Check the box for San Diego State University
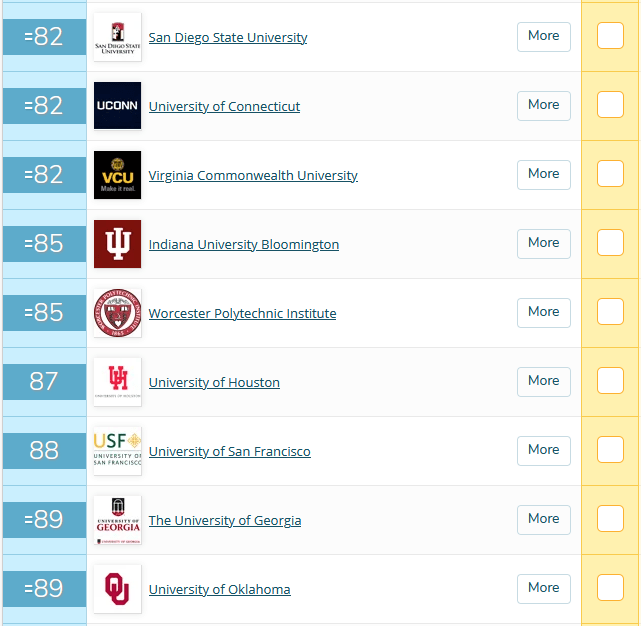The width and height of the screenshot is (641, 626). pos(610,36)
